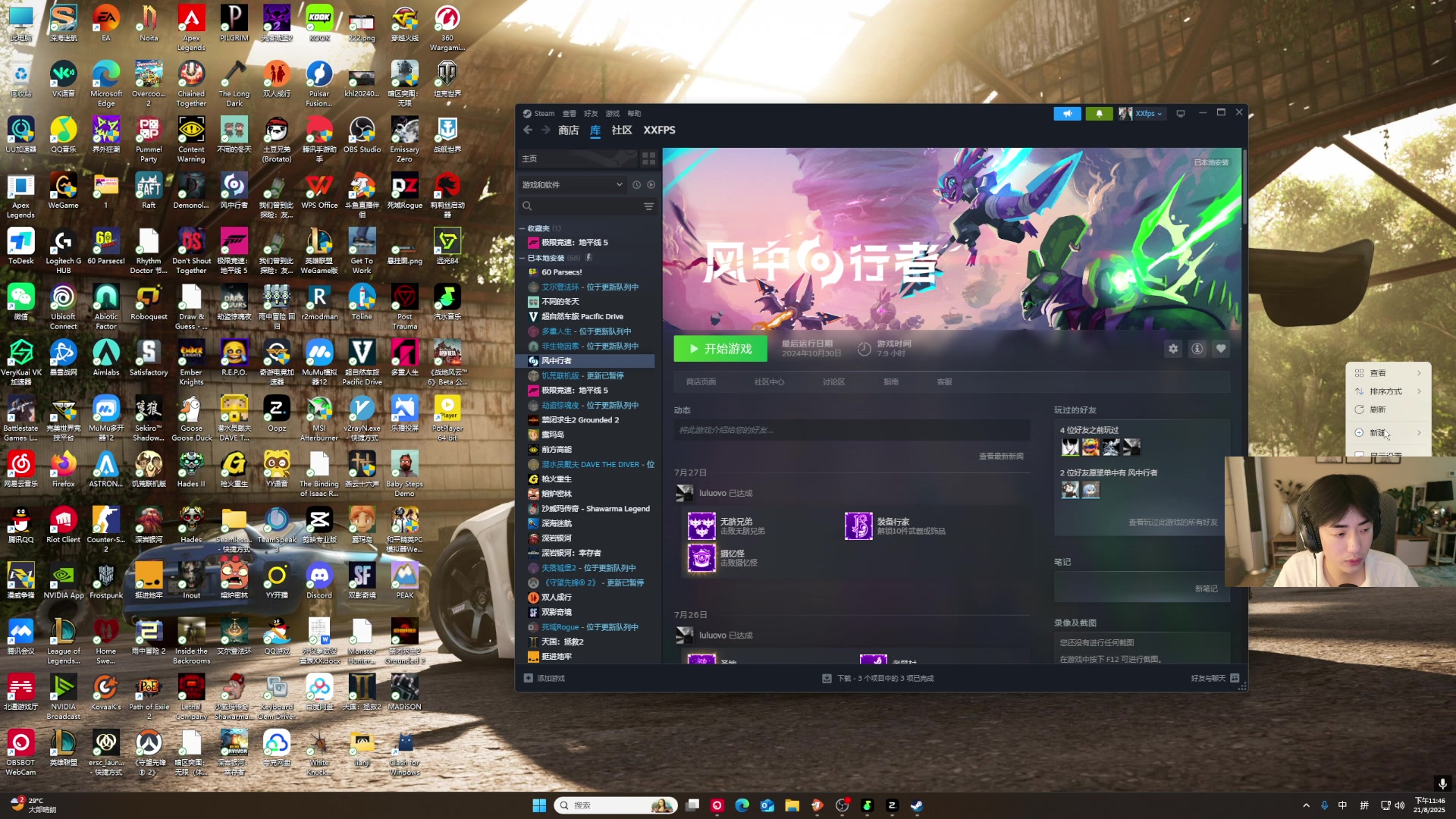Open the 指南 guides link

coord(891,382)
